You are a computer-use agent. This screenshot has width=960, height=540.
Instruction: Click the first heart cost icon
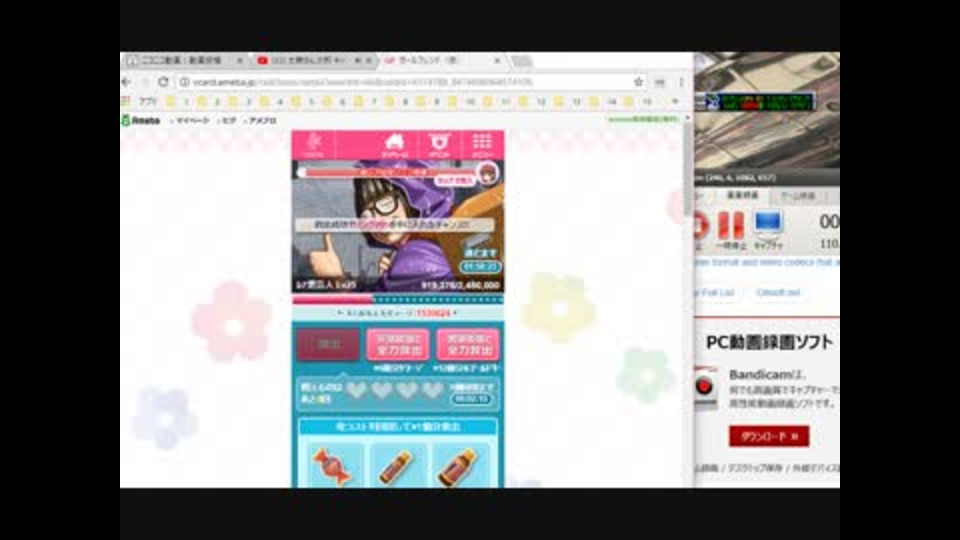tap(356, 390)
